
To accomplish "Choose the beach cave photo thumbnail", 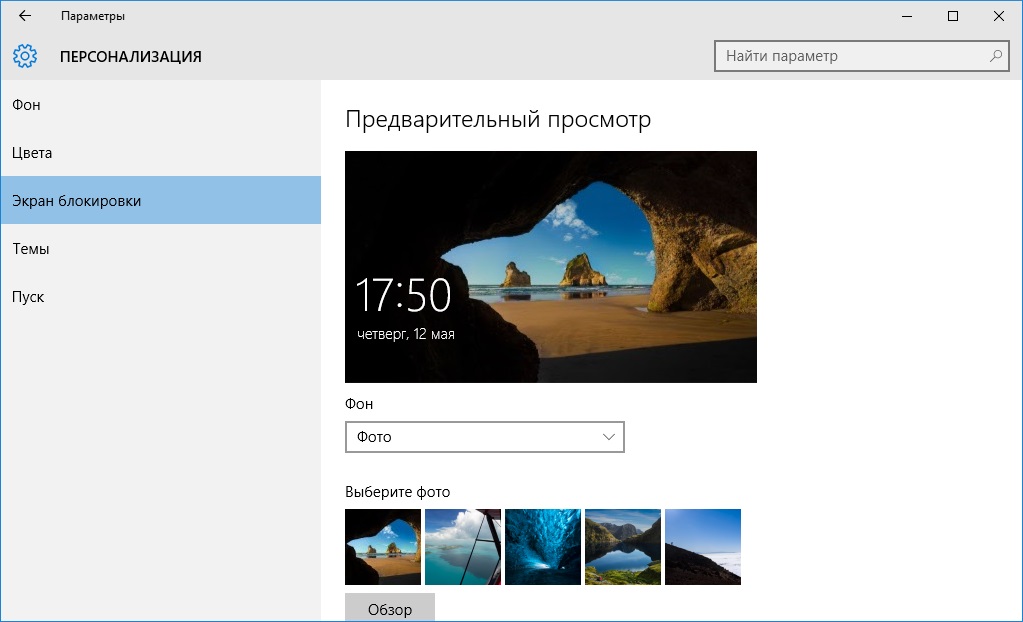I will [383, 547].
